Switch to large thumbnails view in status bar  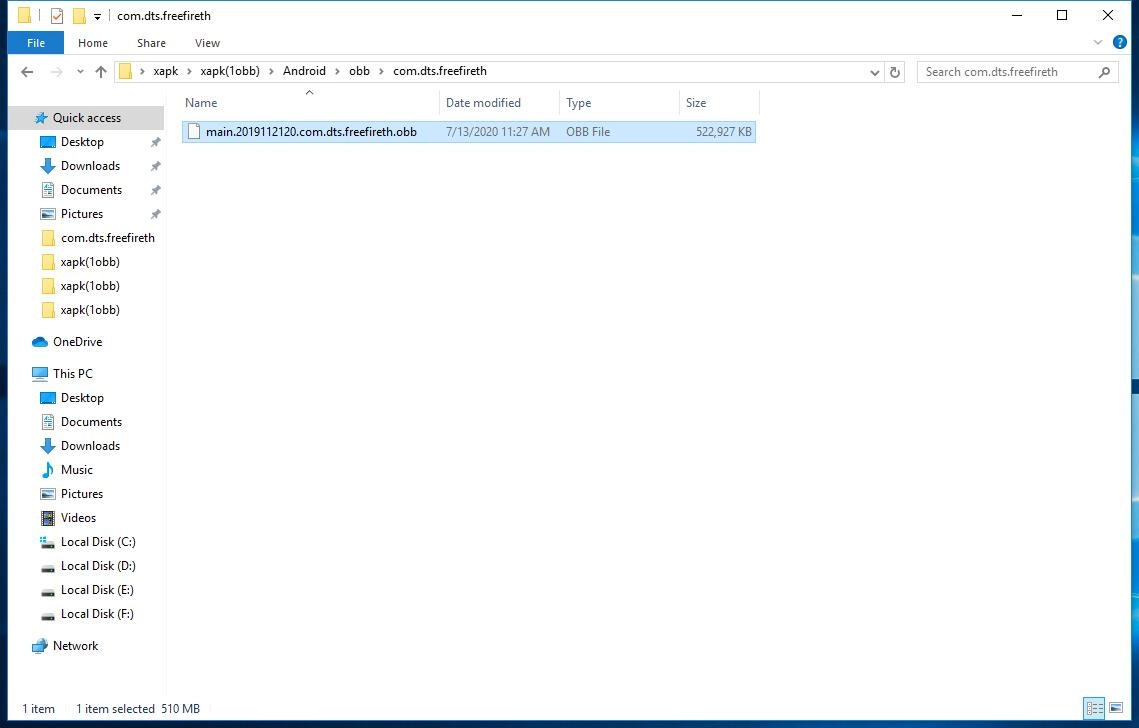point(1116,709)
